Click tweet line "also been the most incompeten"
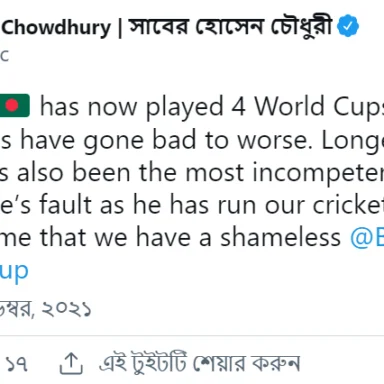The height and width of the screenshot is (384, 384). click(192, 173)
